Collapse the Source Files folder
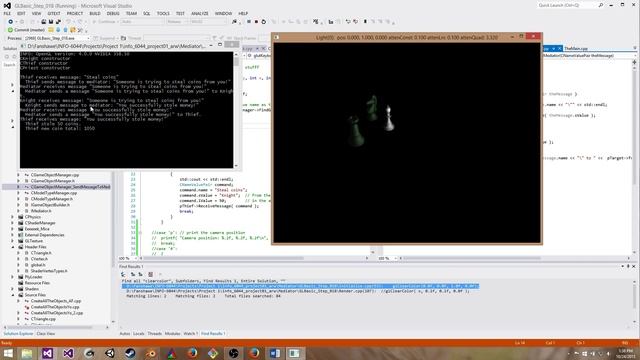This screenshot has width=640, height=360. pos(13,295)
